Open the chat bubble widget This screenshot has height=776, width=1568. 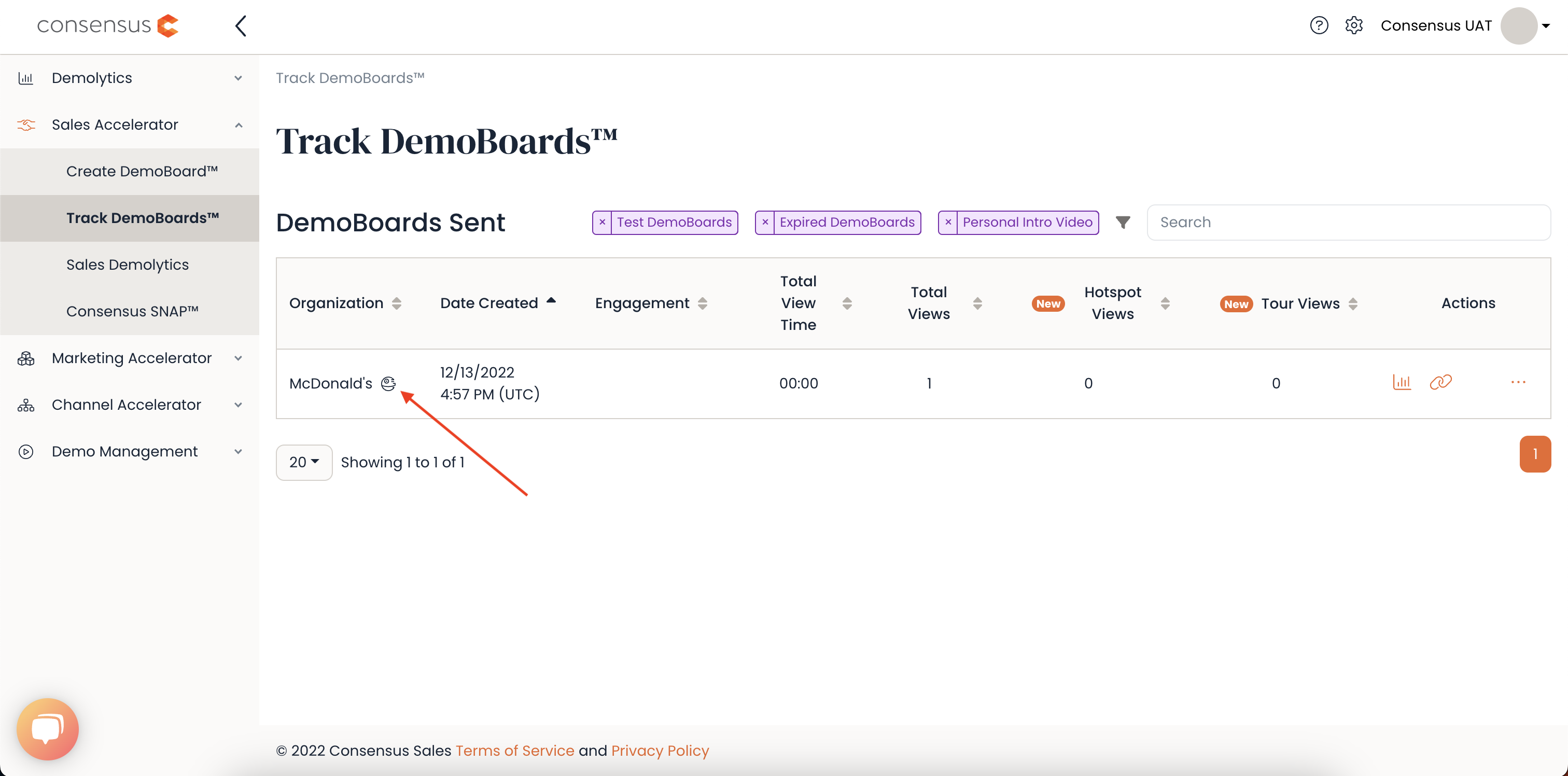tap(48, 728)
